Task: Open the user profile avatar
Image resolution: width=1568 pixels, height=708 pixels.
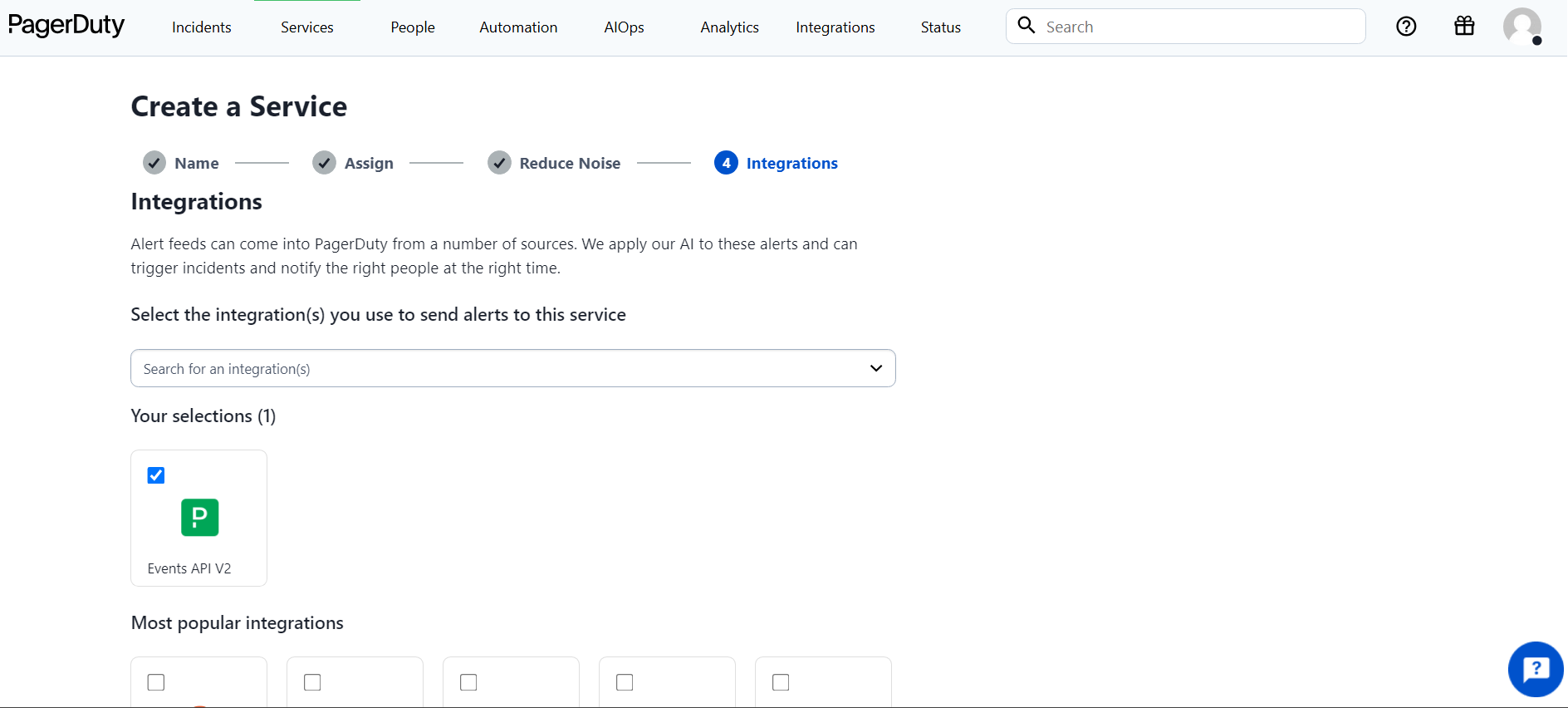Action: tap(1521, 27)
